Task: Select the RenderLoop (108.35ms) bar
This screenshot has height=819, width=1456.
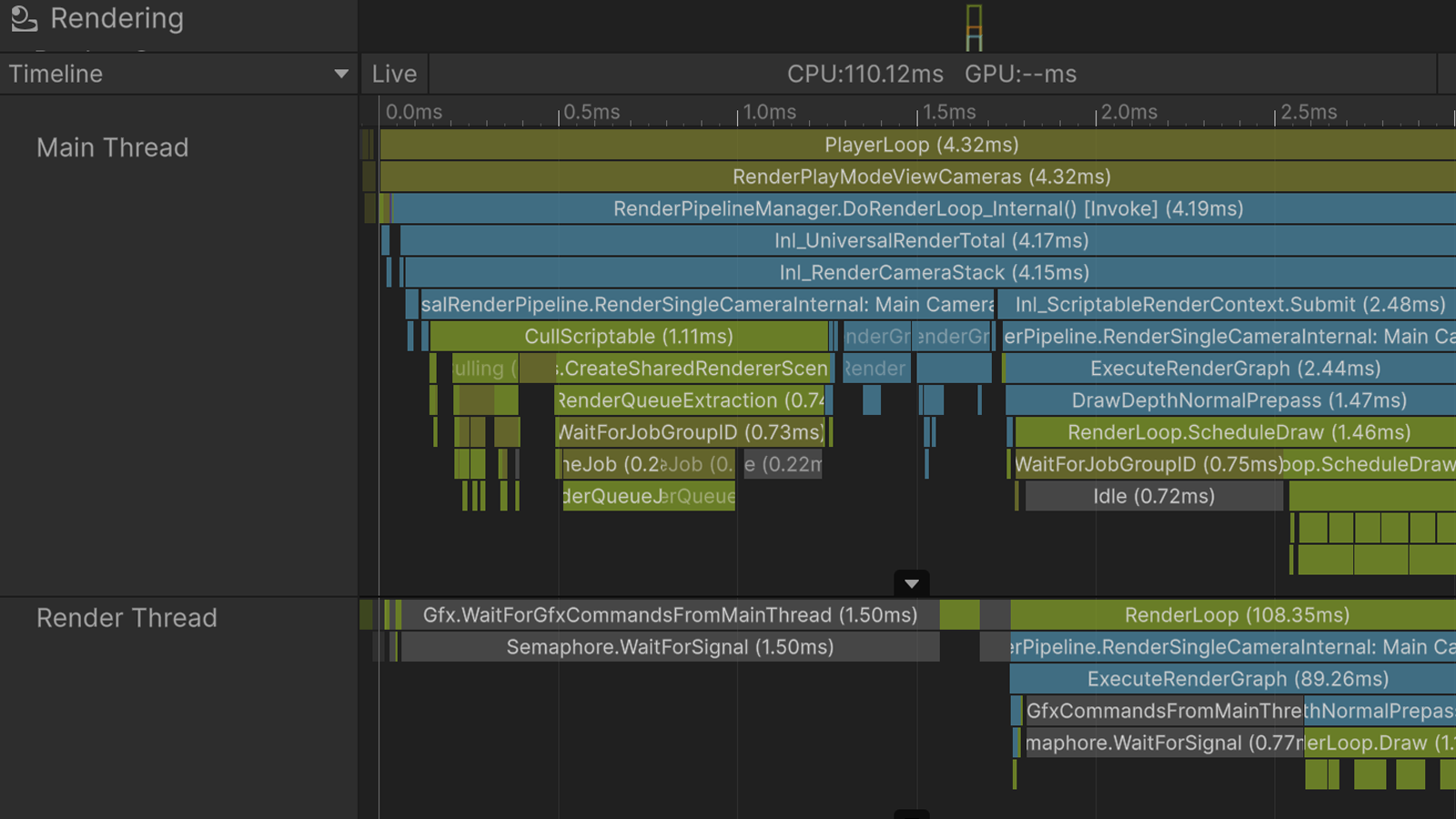Action: pos(1236,615)
